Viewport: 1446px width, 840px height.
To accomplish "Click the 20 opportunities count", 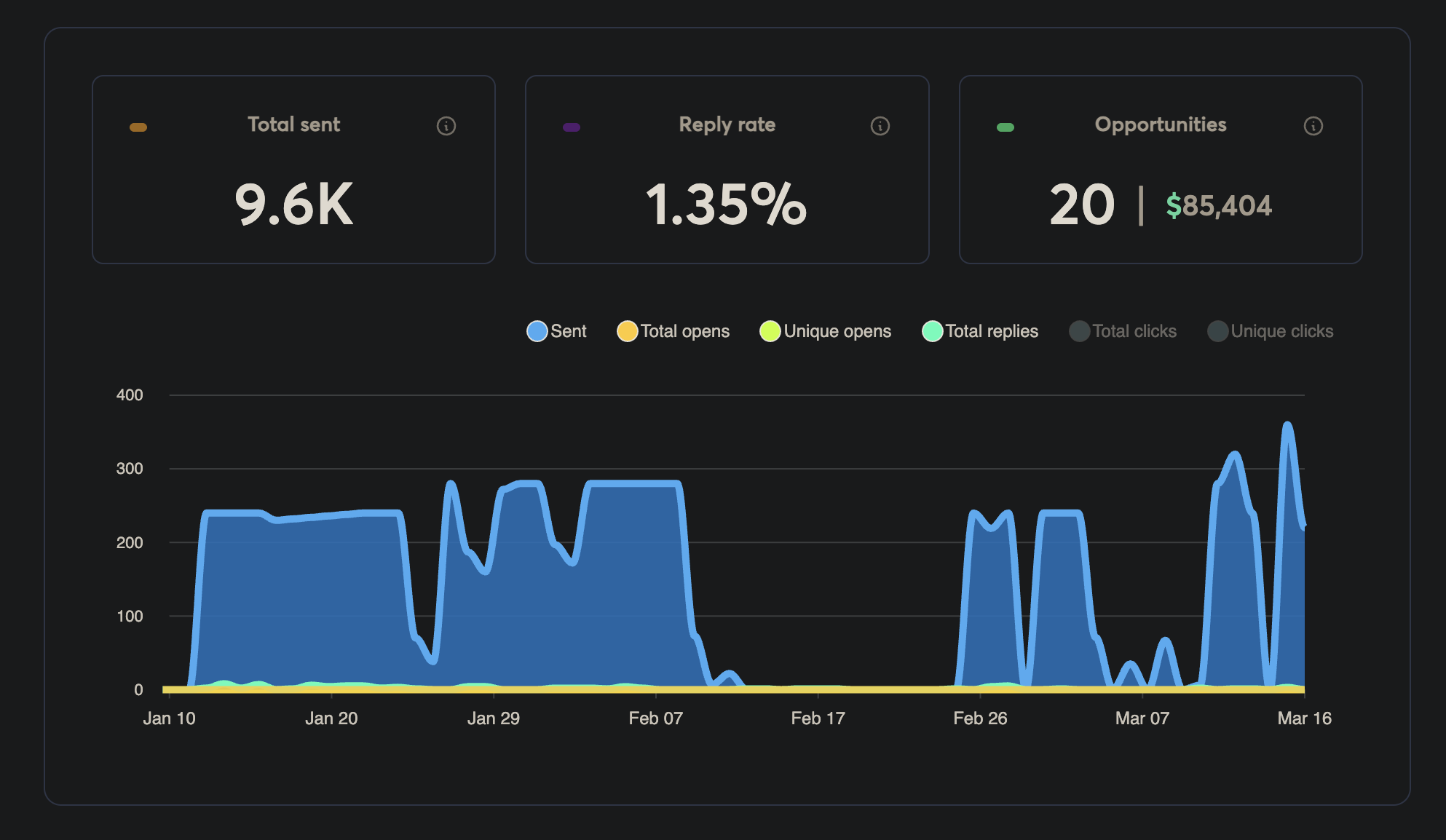I will (x=1081, y=205).
